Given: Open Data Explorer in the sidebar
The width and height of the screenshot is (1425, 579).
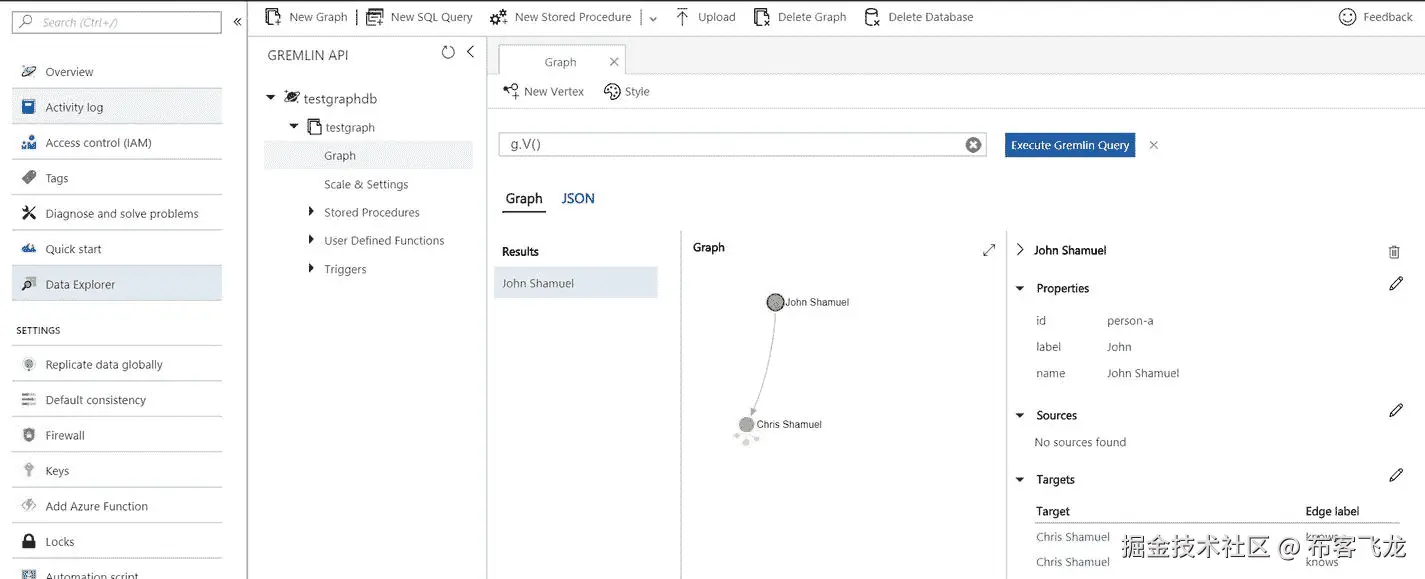Looking at the screenshot, I should [80, 285].
